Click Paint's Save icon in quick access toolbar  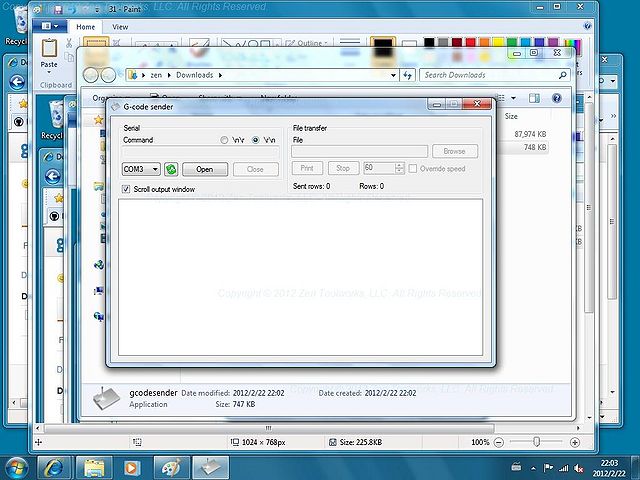coord(58,9)
